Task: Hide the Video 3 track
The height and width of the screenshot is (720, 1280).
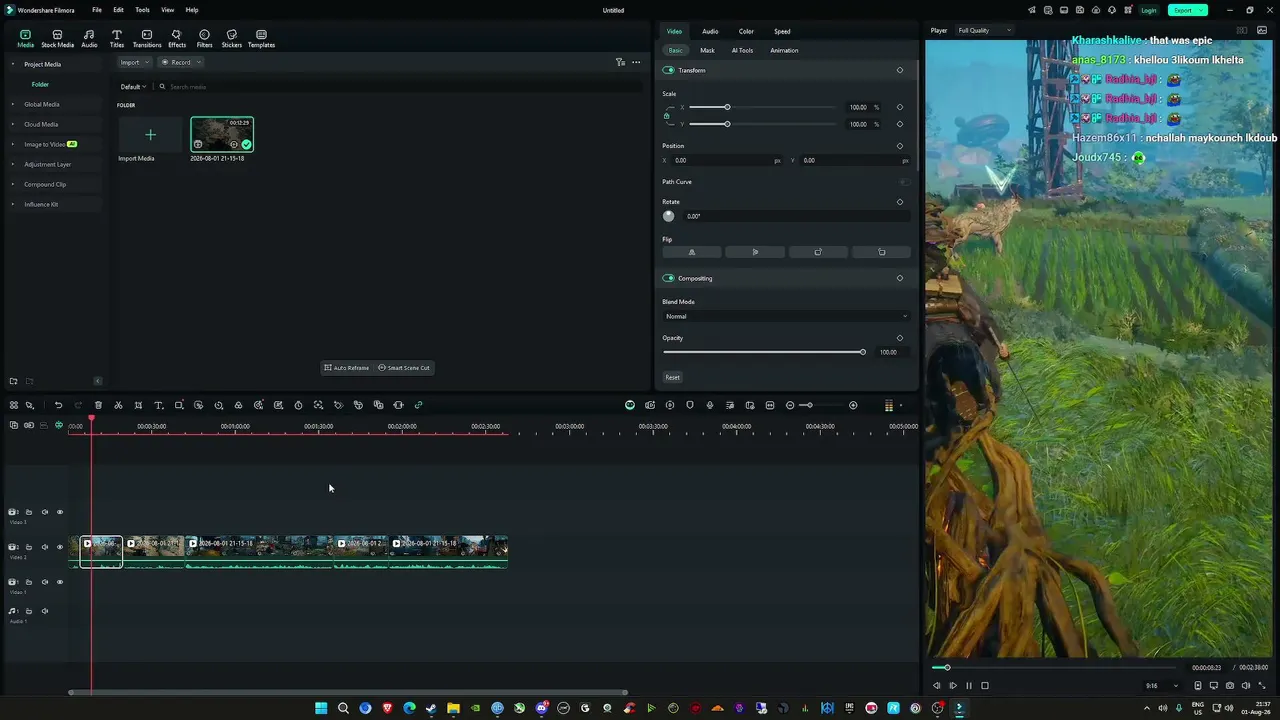Action: [x=59, y=512]
